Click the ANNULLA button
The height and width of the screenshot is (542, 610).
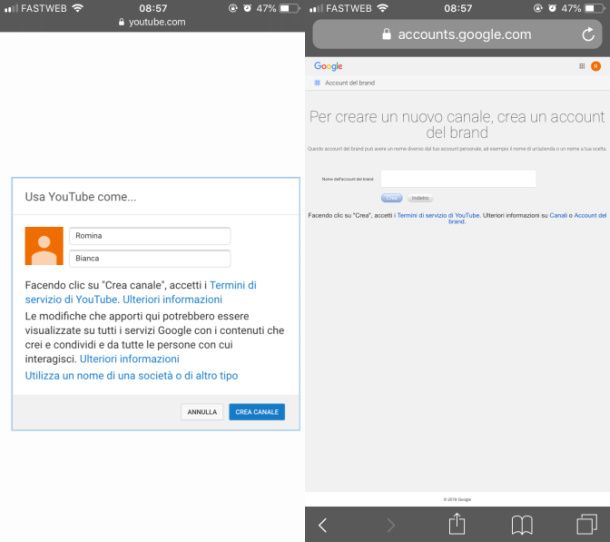point(202,412)
